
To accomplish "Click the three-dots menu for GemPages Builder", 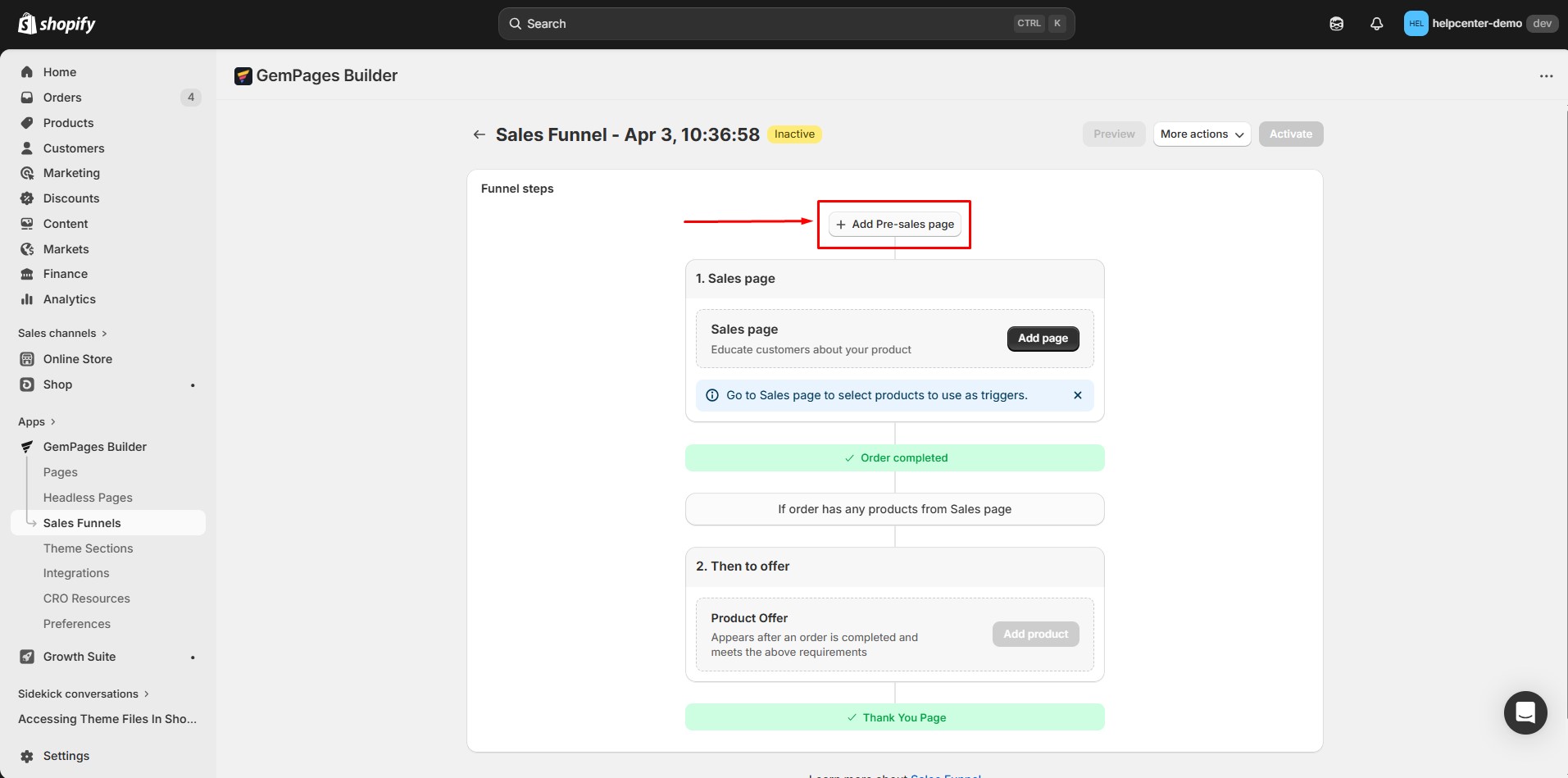I will (x=1546, y=76).
